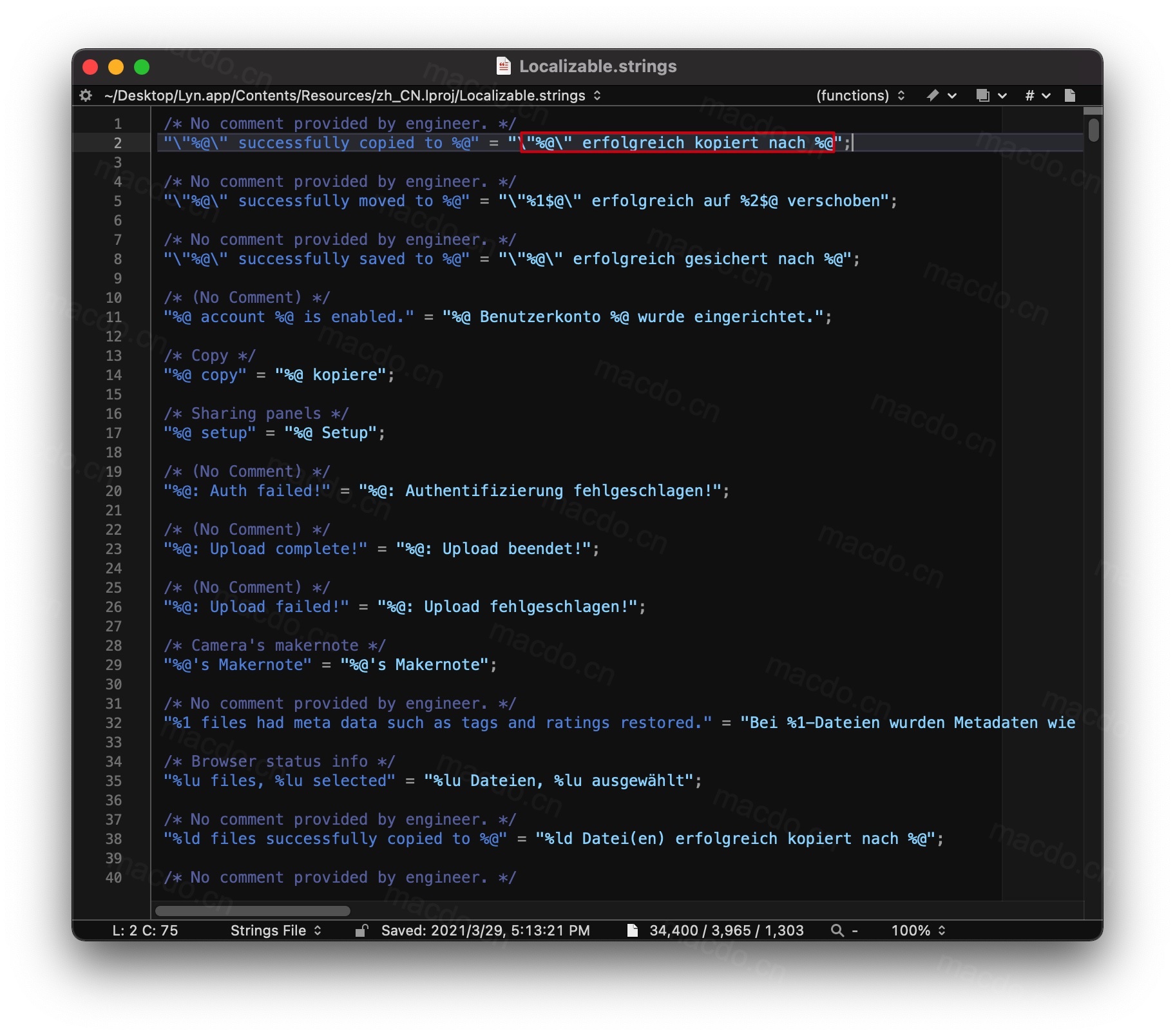
Task: Open the 100% zoom level popup
Action: point(918,930)
